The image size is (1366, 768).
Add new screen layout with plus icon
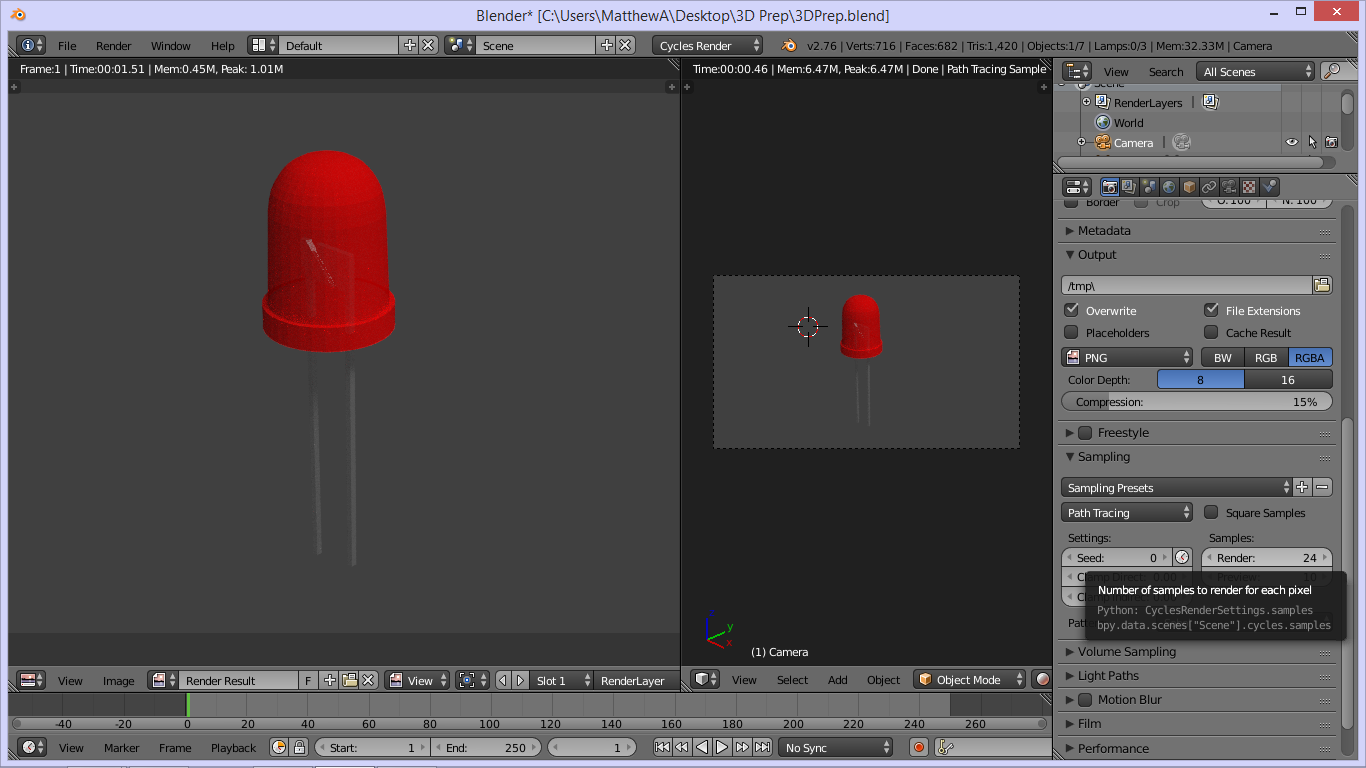(x=409, y=45)
